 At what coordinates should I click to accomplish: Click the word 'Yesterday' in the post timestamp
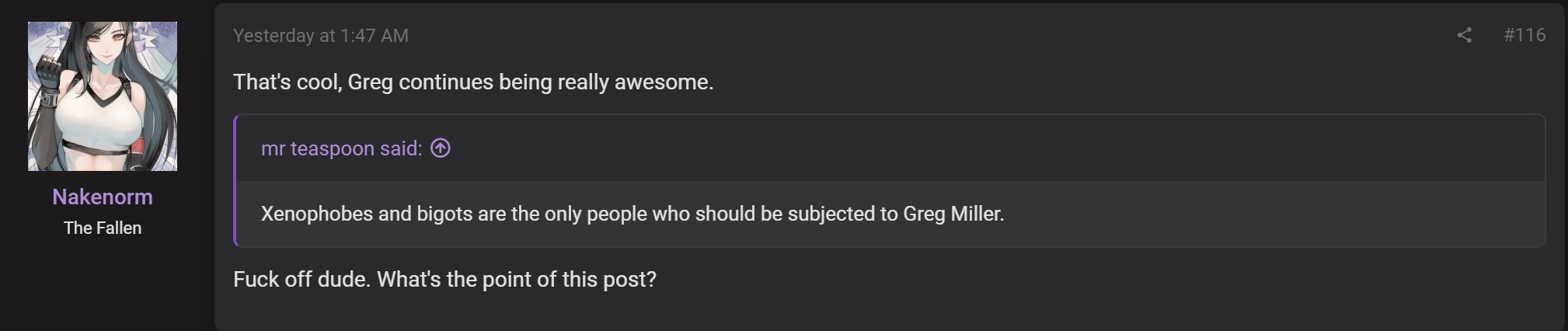pyautogui.click(x=274, y=36)
